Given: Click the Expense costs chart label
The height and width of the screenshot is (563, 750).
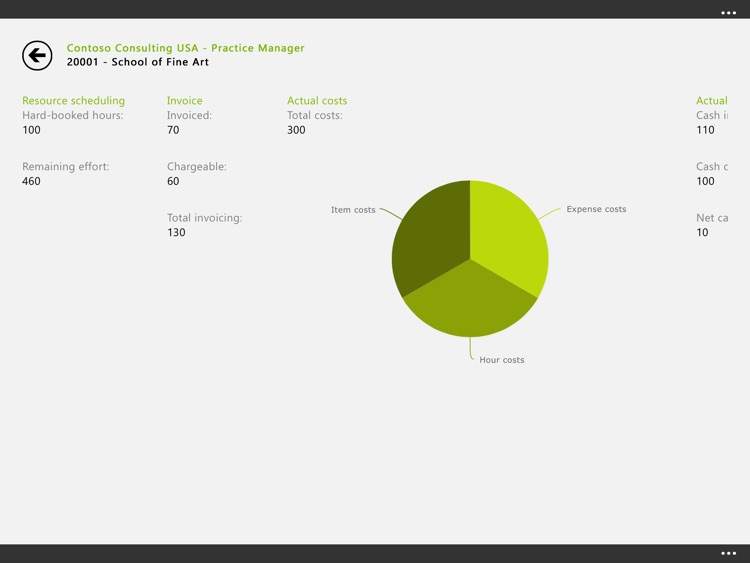Looking at the screenshot, I should coord(596,209).
